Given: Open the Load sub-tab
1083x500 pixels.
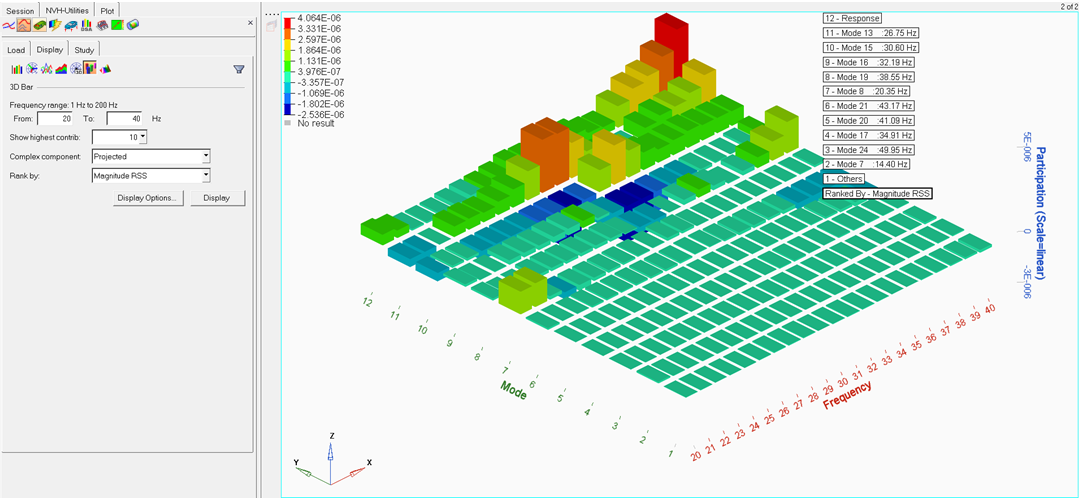Looking at the screenshot, I should [16, 50].
